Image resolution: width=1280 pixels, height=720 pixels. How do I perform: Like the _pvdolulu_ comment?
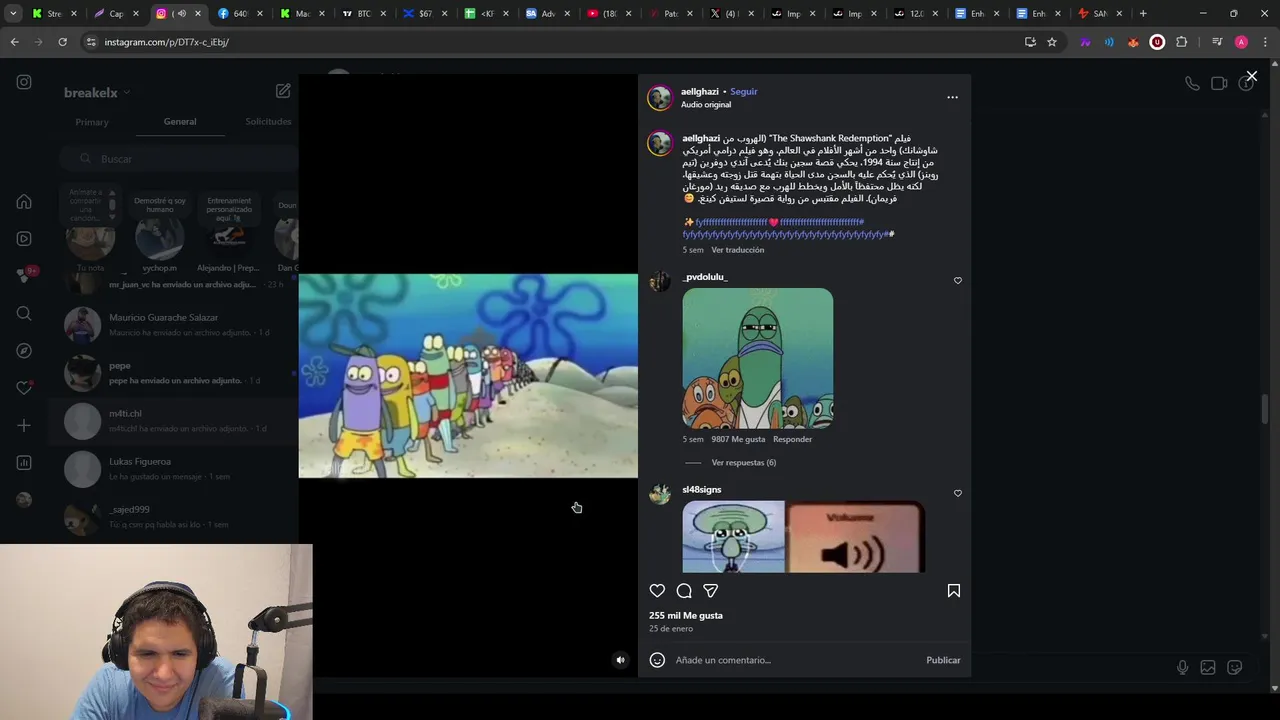point(958,281)
